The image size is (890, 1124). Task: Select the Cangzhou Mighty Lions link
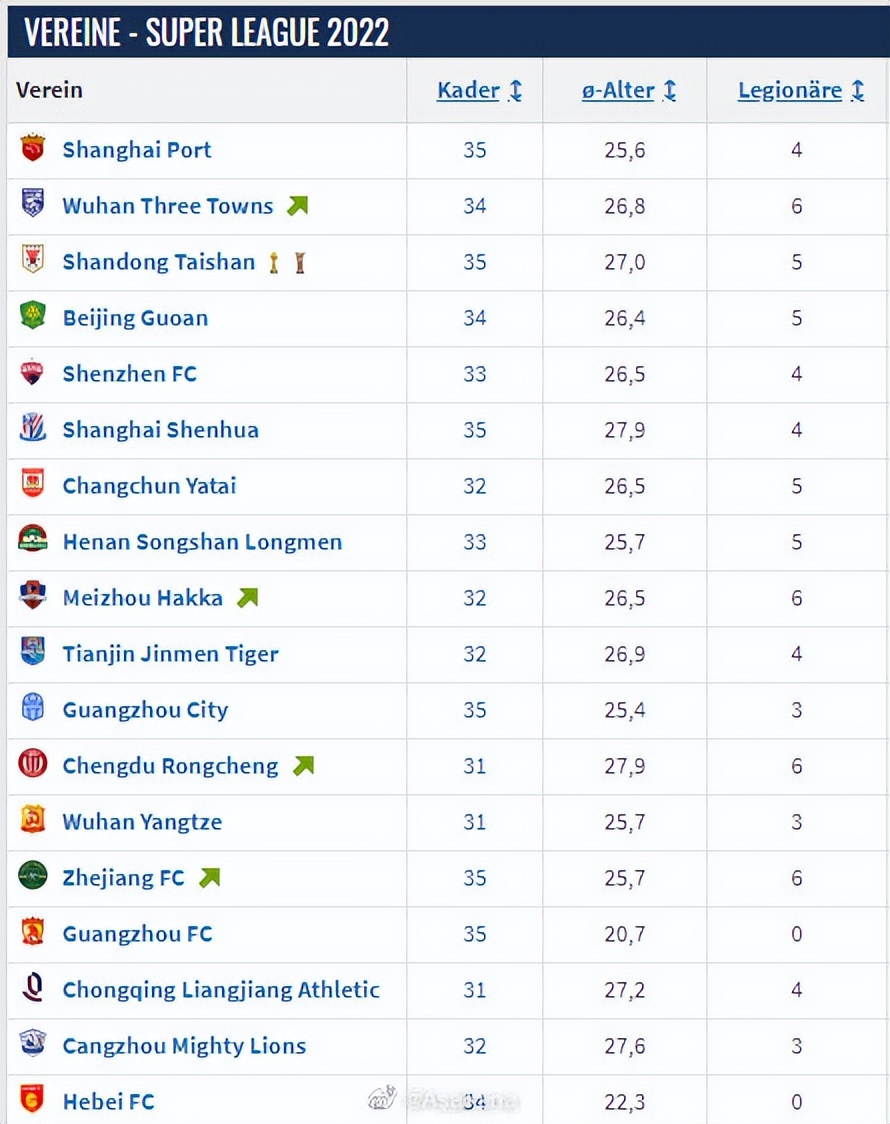point(184,1046)
